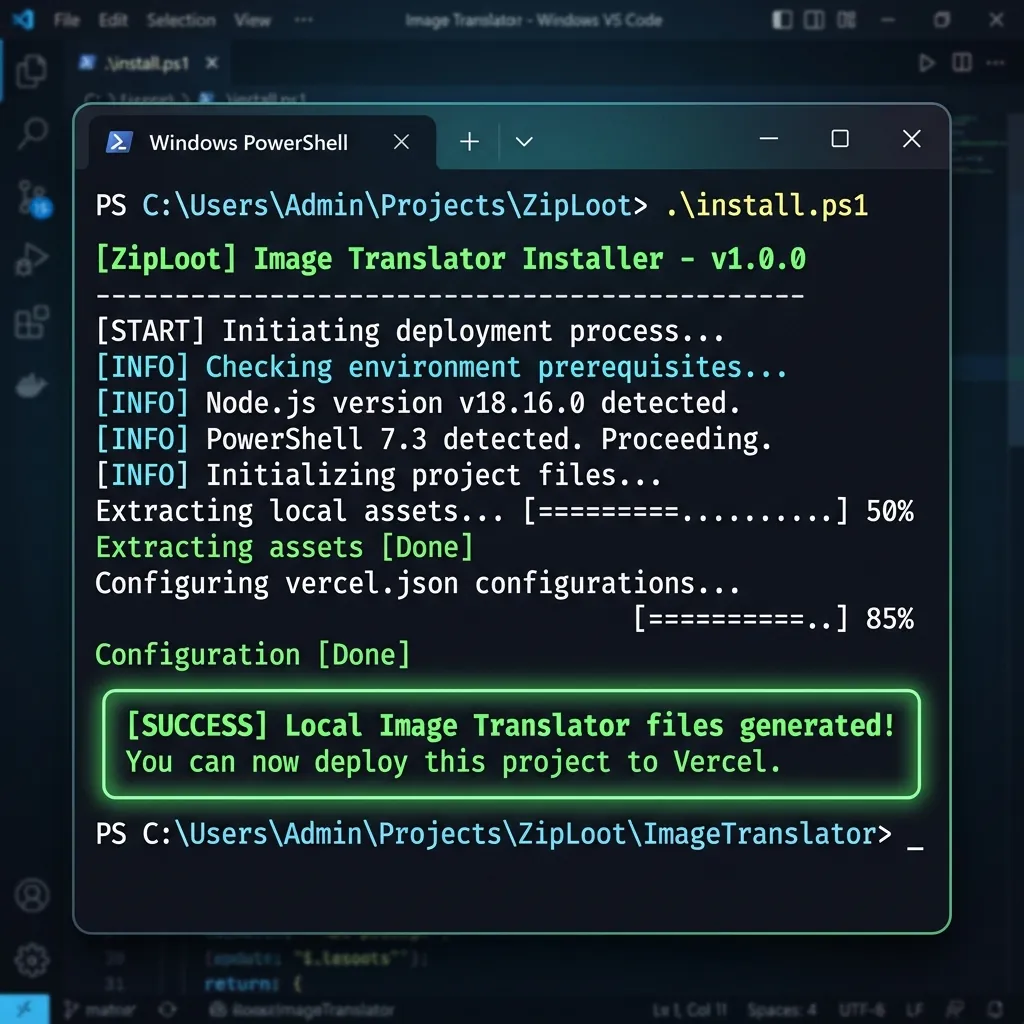Click the [SUCCESS] Local Image Translator files generated message
The image size is (1024, 1024).
click(510, 726)
